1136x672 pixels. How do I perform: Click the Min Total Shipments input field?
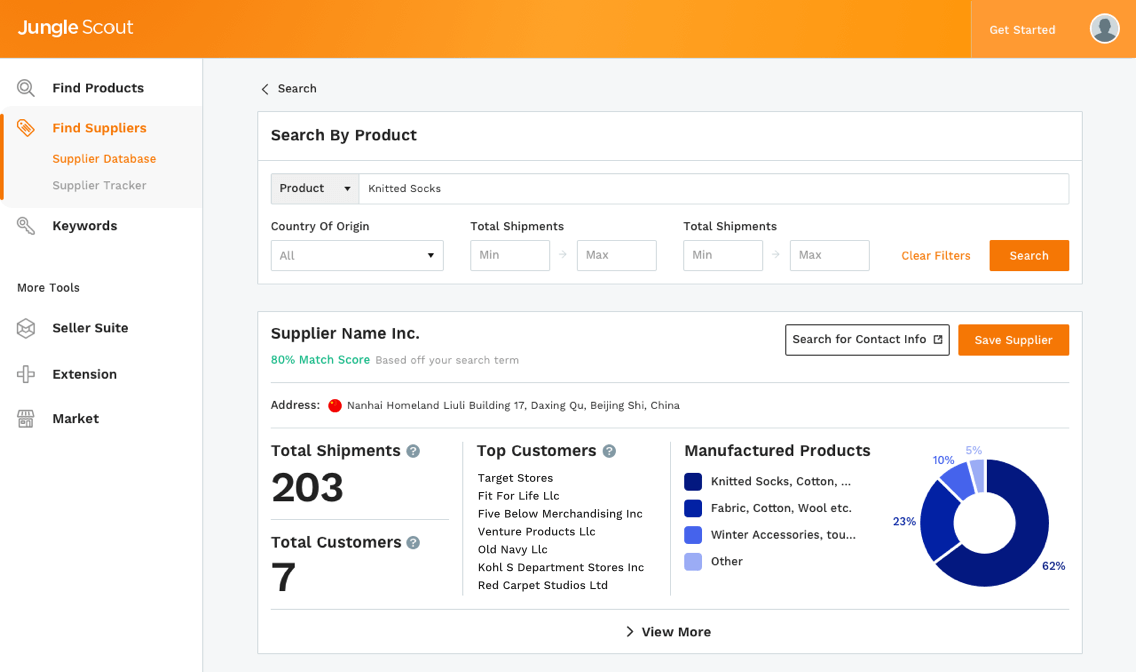point(510,255)
